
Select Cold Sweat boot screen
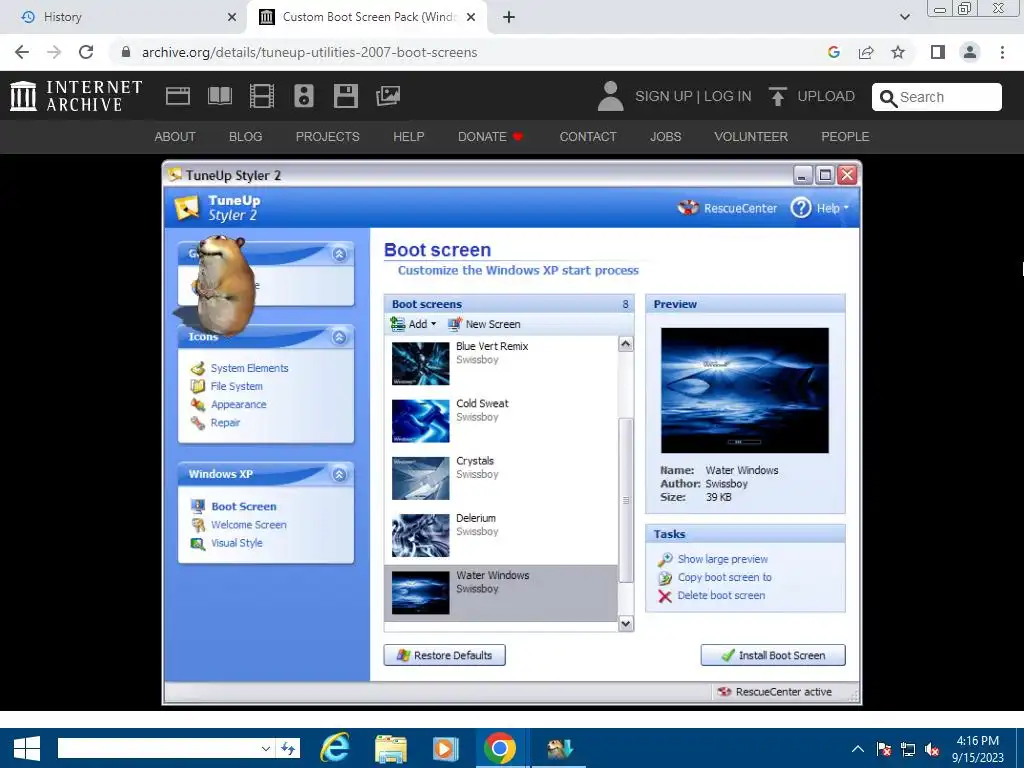(501, 421)
